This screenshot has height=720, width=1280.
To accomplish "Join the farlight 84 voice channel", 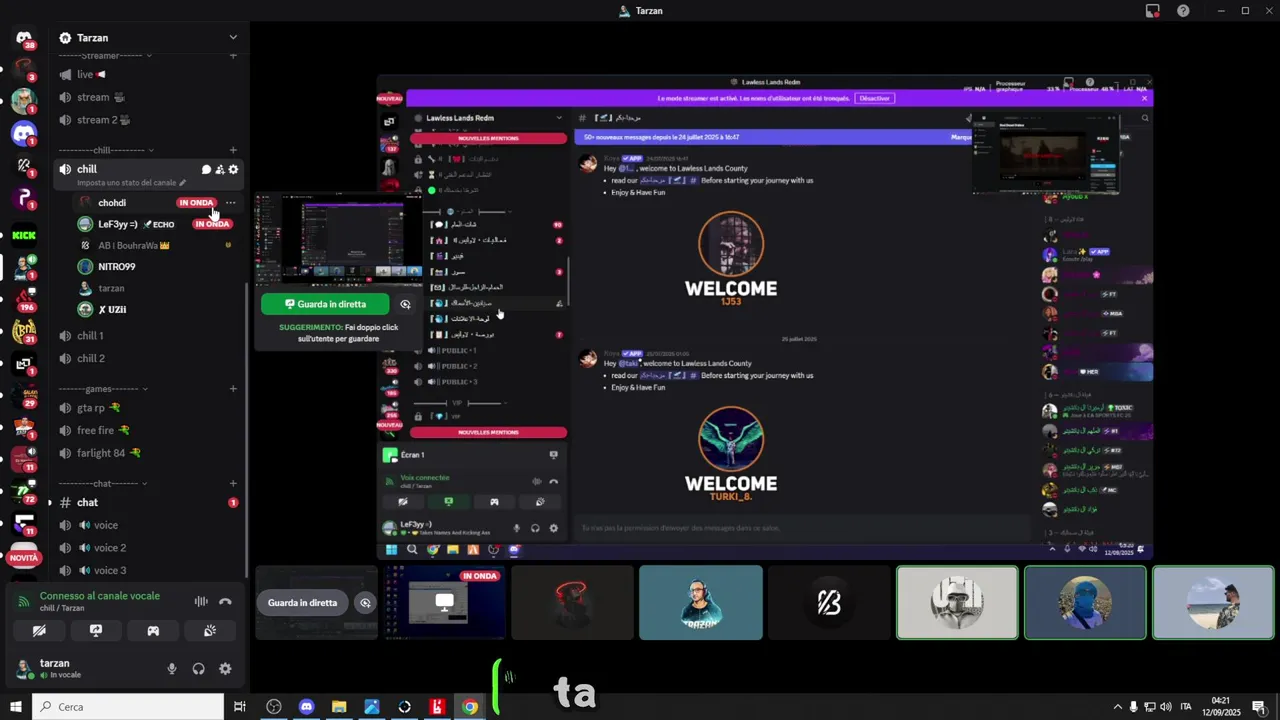I will click(148, 453).
